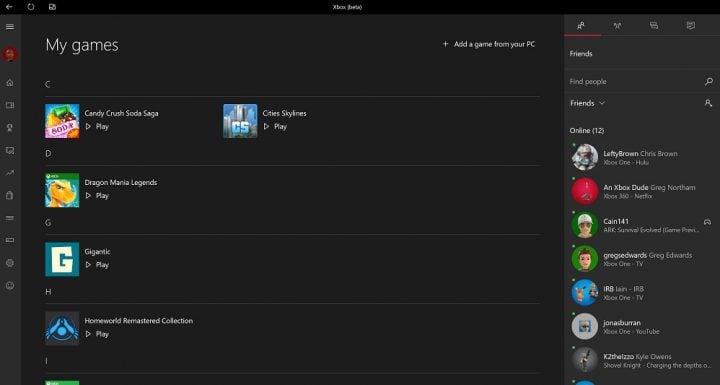
Task: Open the Settings gear in sidebar
Action: click(x=10, y=263)
